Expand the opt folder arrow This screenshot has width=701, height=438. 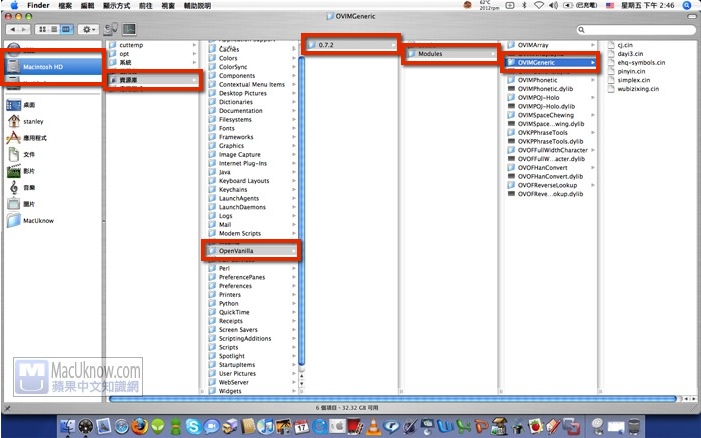[194, 54]
